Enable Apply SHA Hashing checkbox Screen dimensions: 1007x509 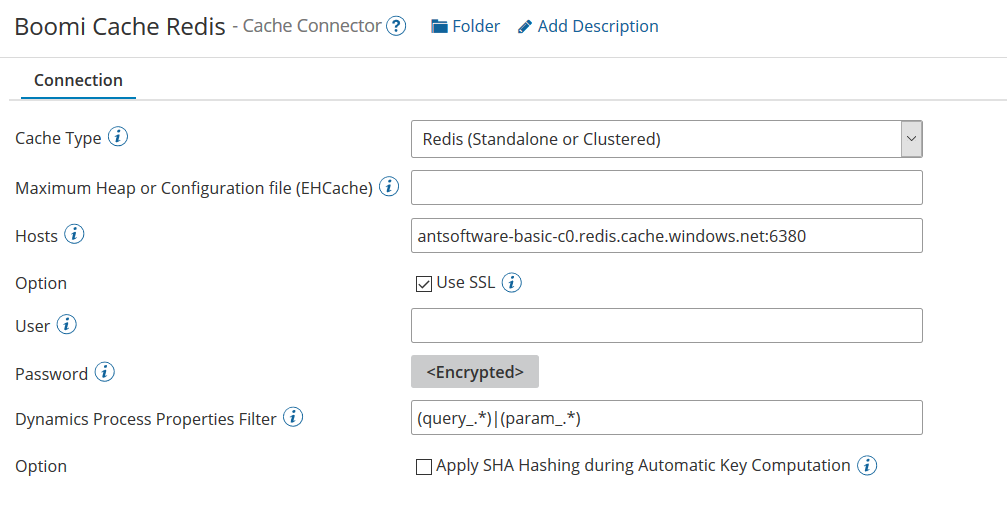tap(423, 466)
